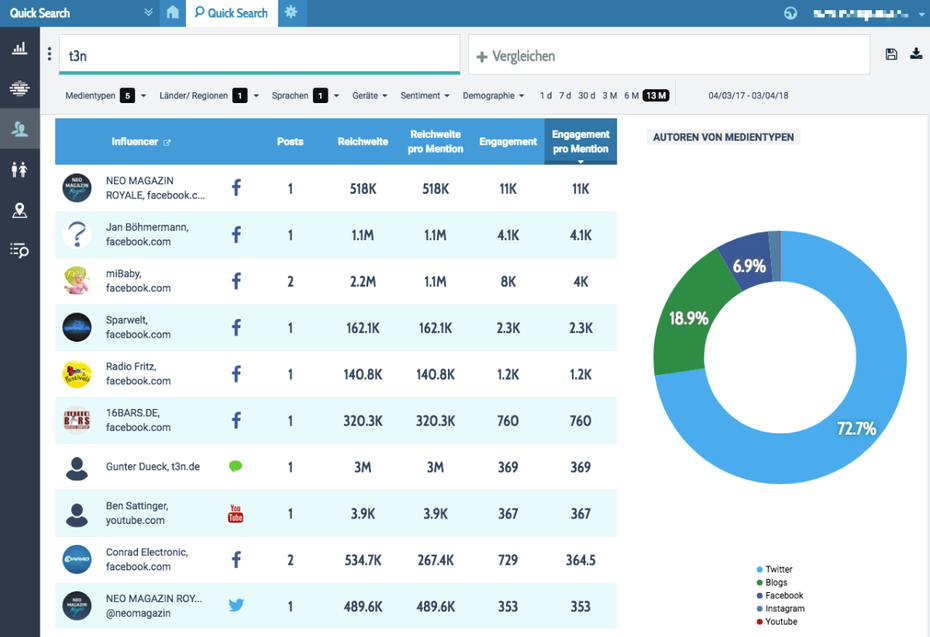Click the Facebook legend color dot
The width and height of the screenshot is (930, 637).
[x=759, y=595]
